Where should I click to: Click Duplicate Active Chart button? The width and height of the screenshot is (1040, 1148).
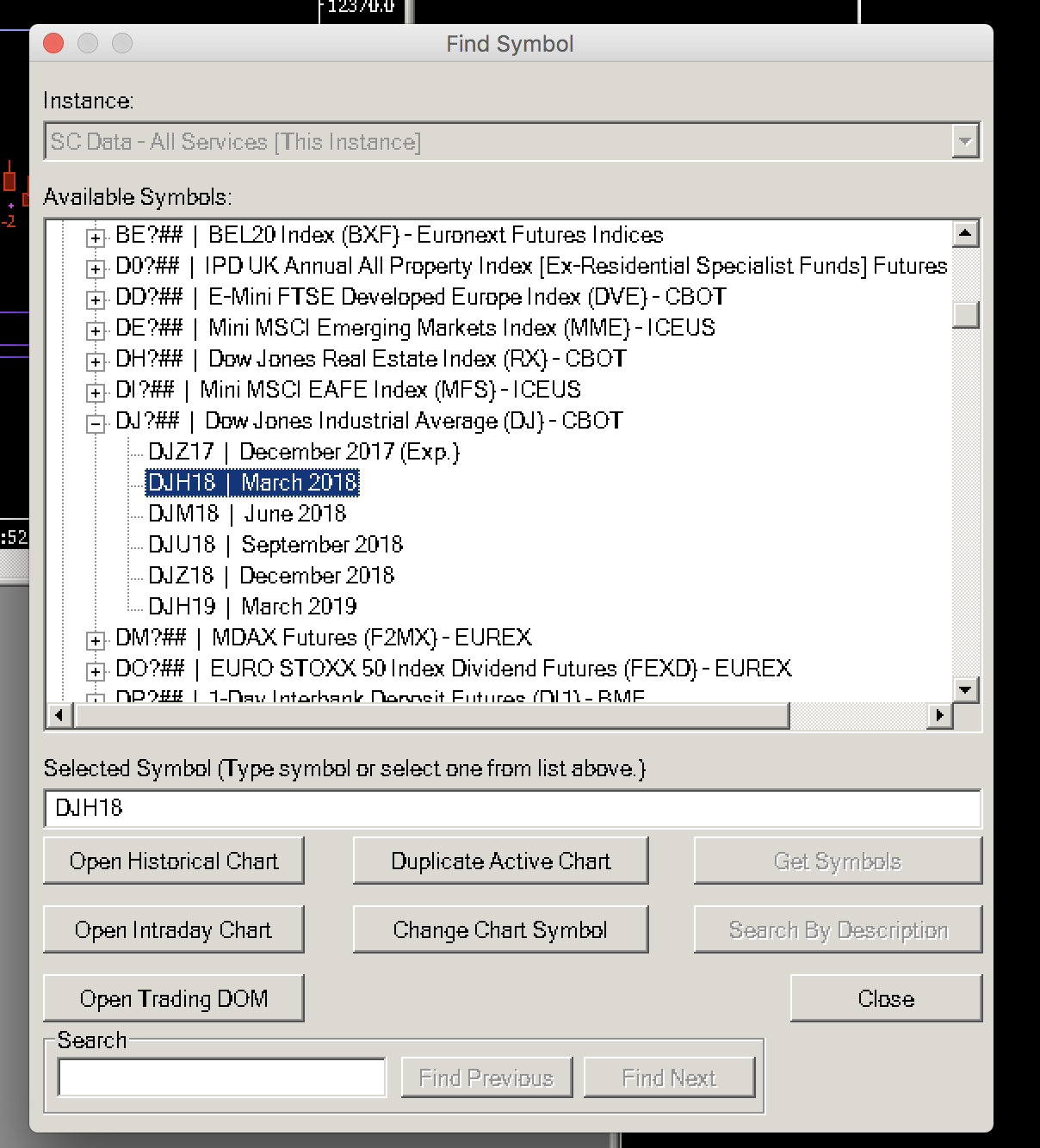pos(501,861)
